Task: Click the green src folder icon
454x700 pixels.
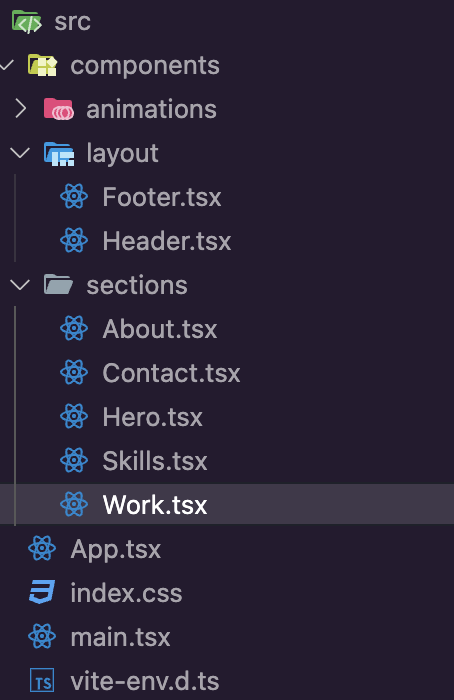Action: pyautogui.click(x=27, y=22)
